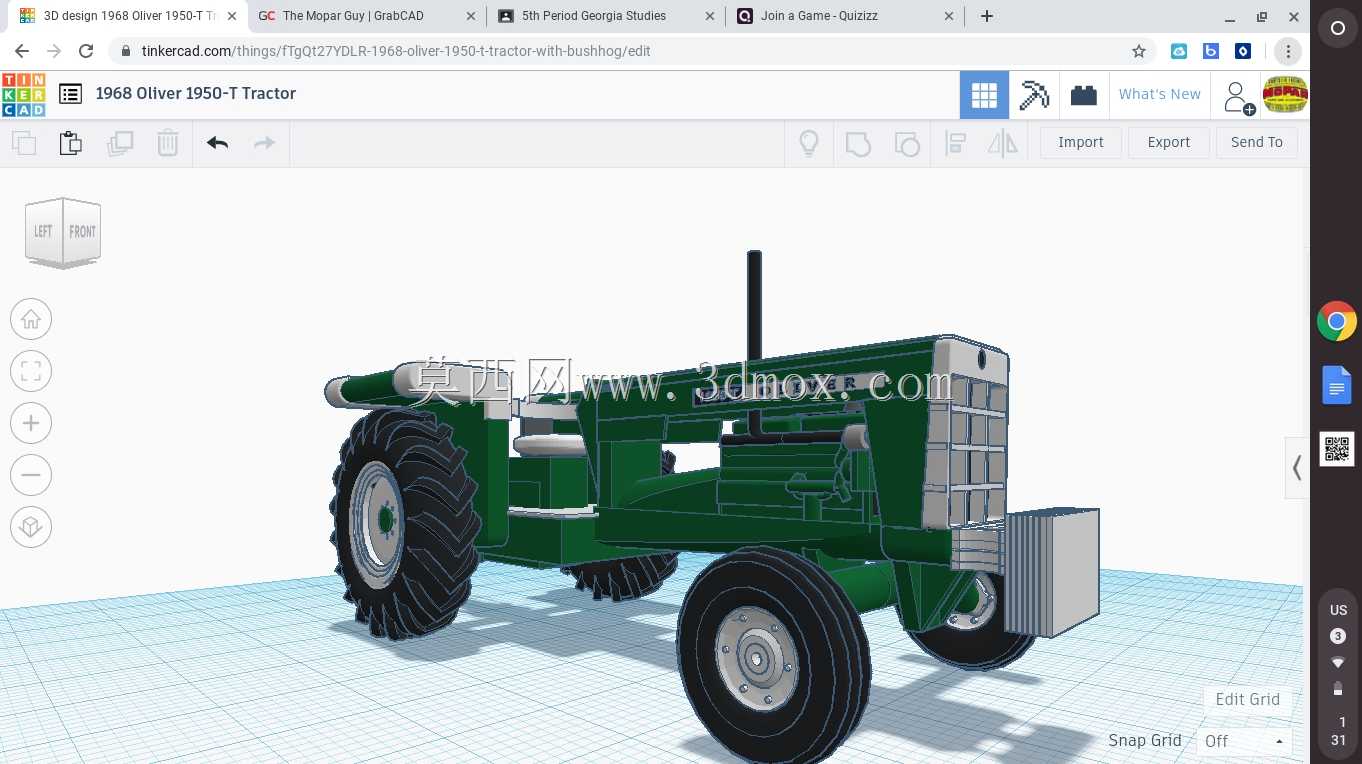Viewport: 1362px width, 764px height.
Task: Expand the collapsed shapes panel arrow
Action: [x=1297, y=467]
